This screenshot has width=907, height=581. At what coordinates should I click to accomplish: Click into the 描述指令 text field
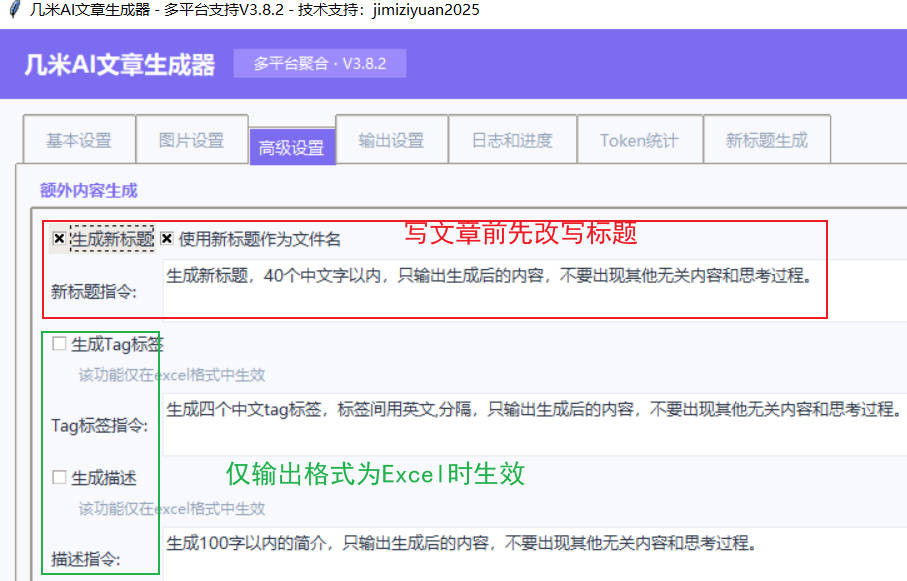click(535, 554)
